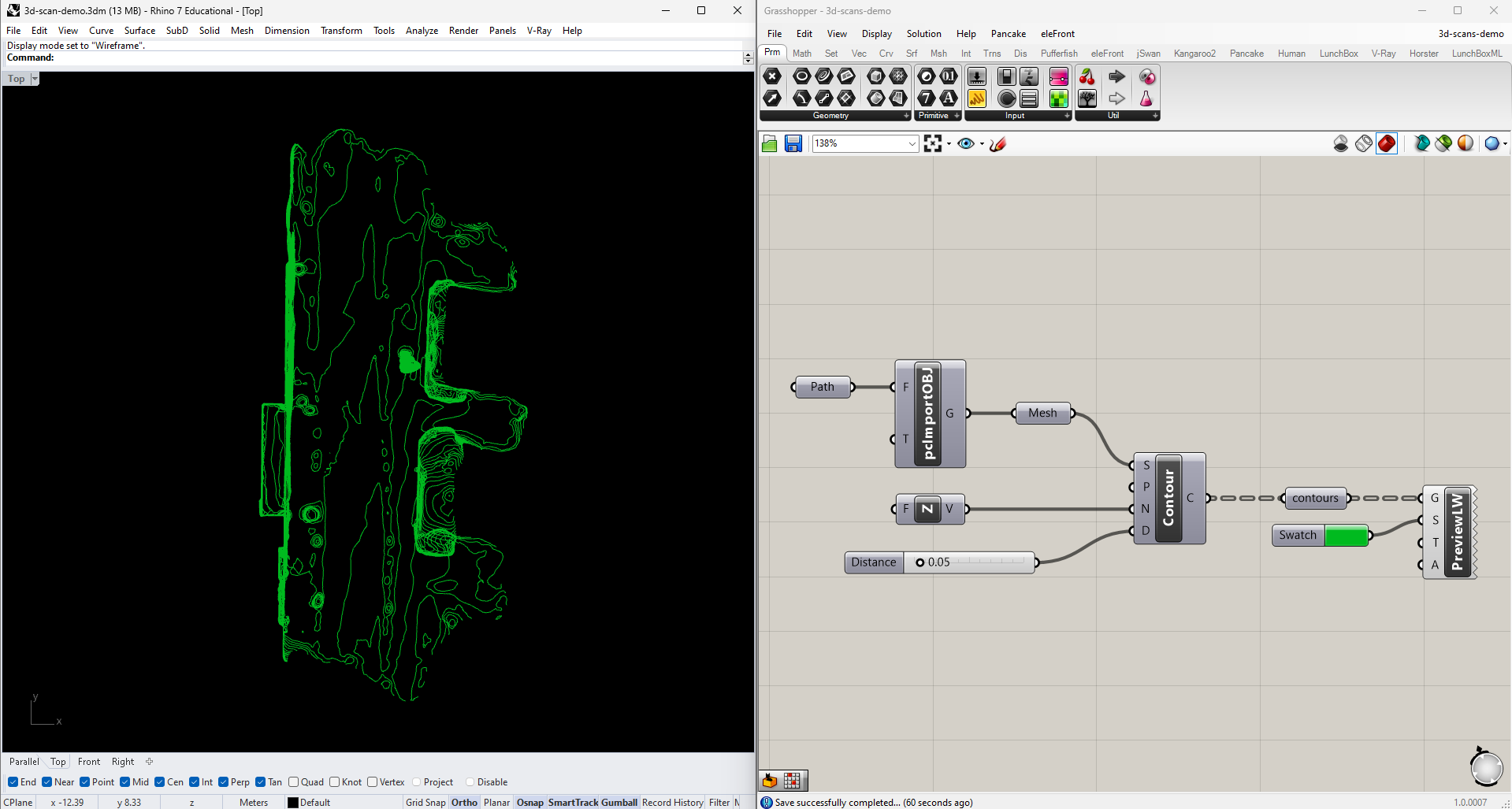Switch to the Kangaroo2 component tab
This screenshot has width=1512, height=809.
point(1194,54)
